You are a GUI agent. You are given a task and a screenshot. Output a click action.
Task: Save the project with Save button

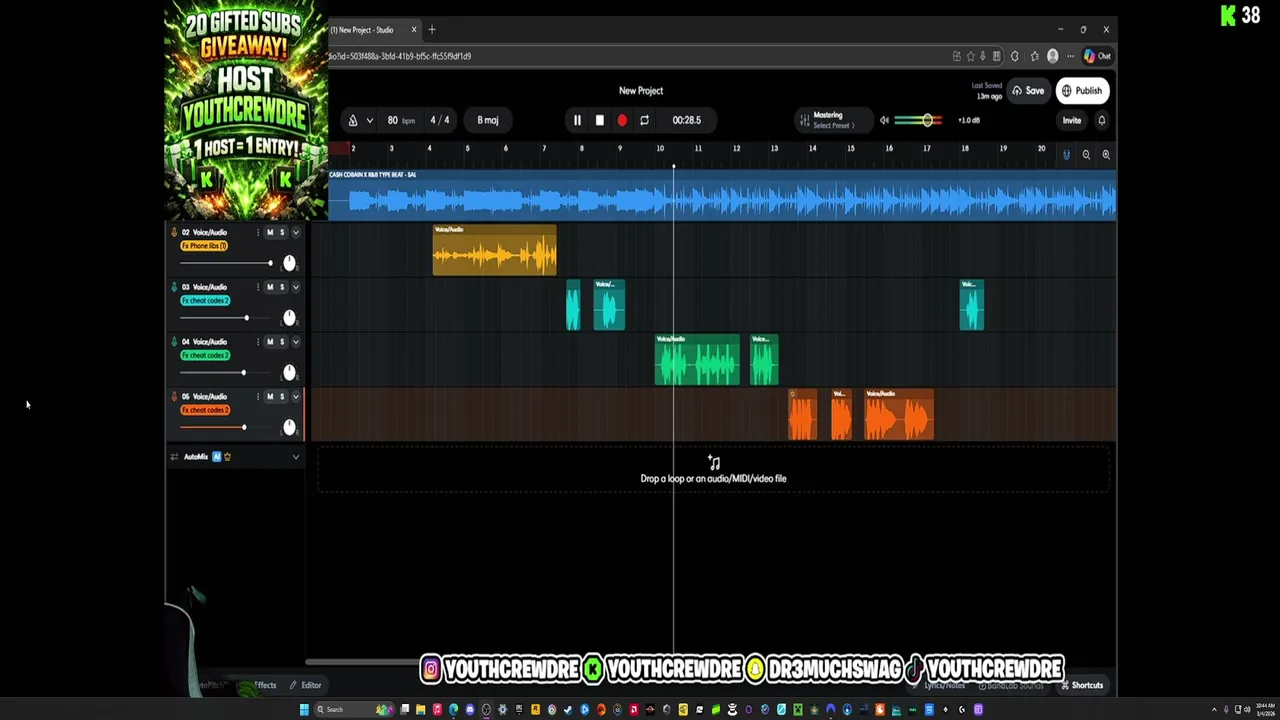[1028, 91]
